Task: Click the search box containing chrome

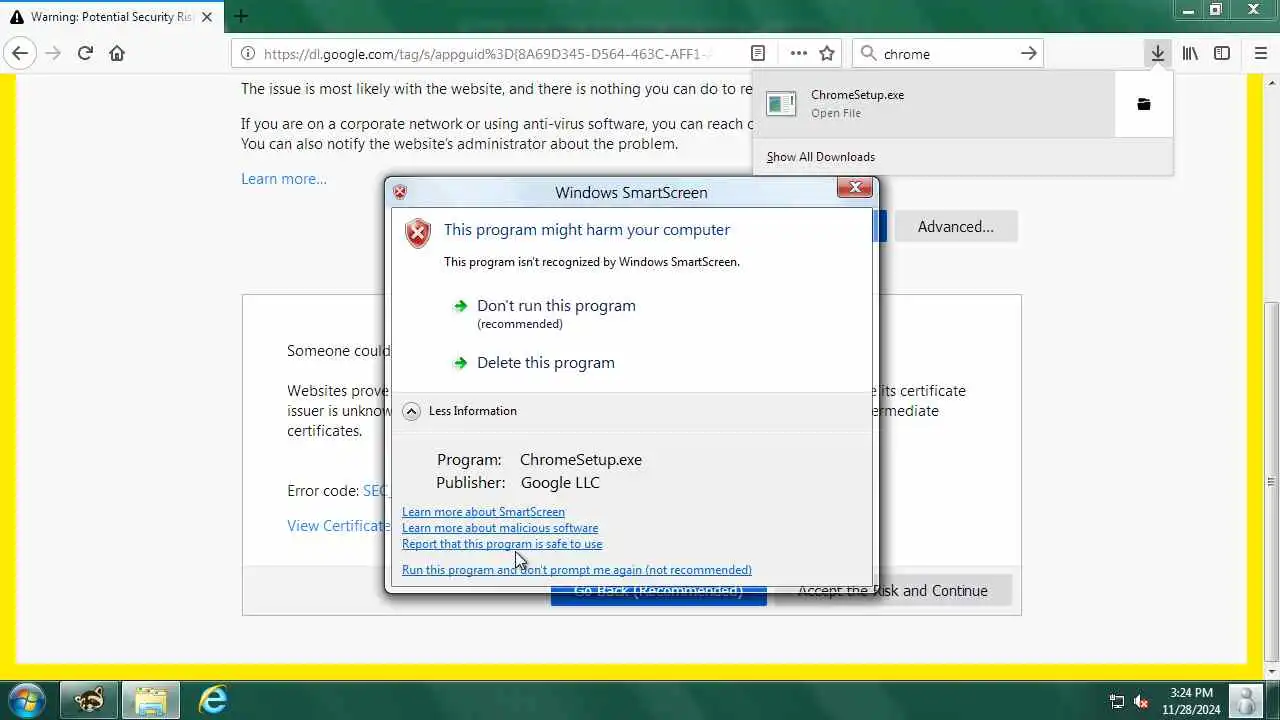Action: point(948,54)
